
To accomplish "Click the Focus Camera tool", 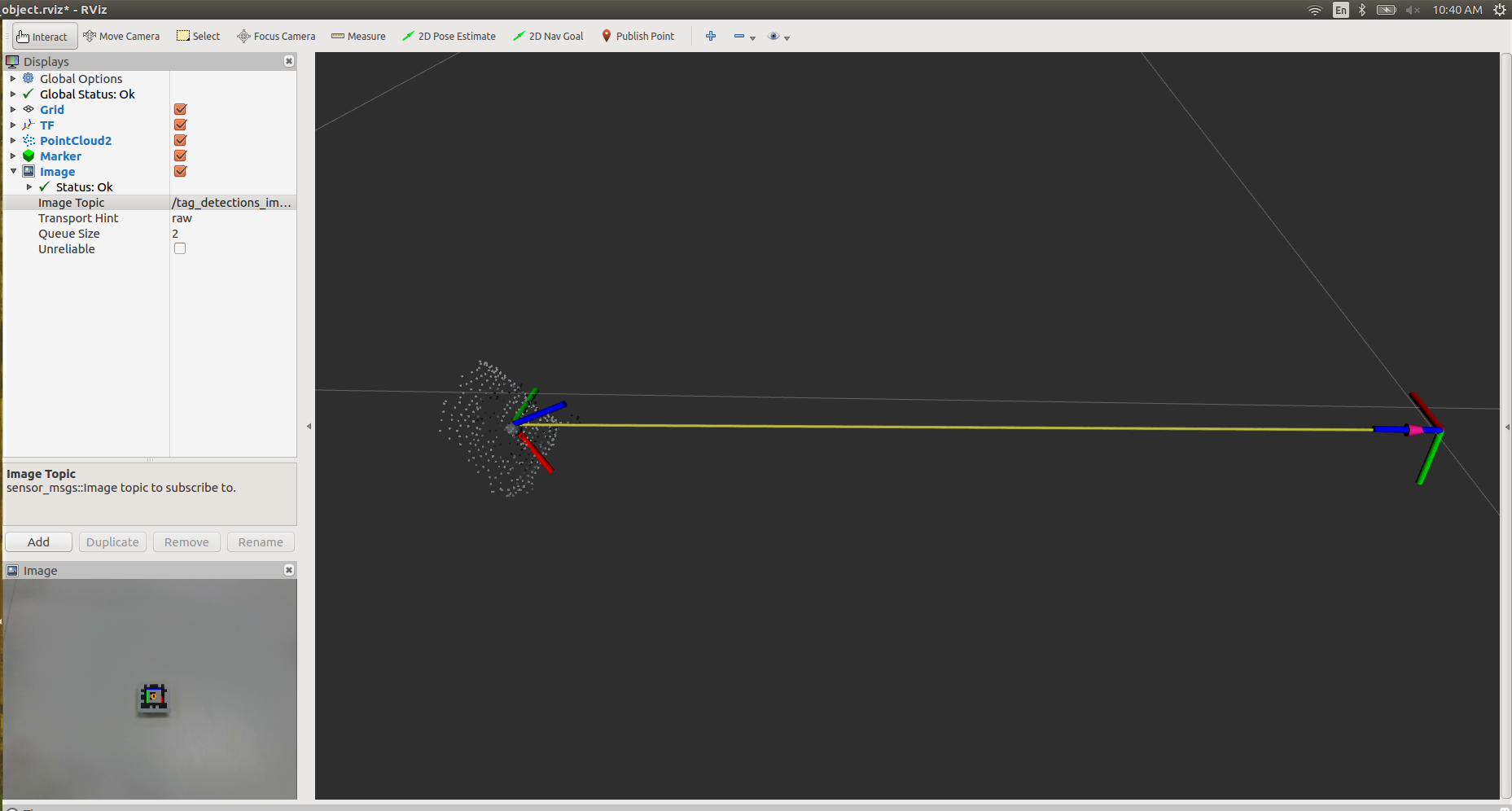I will 275,36.
